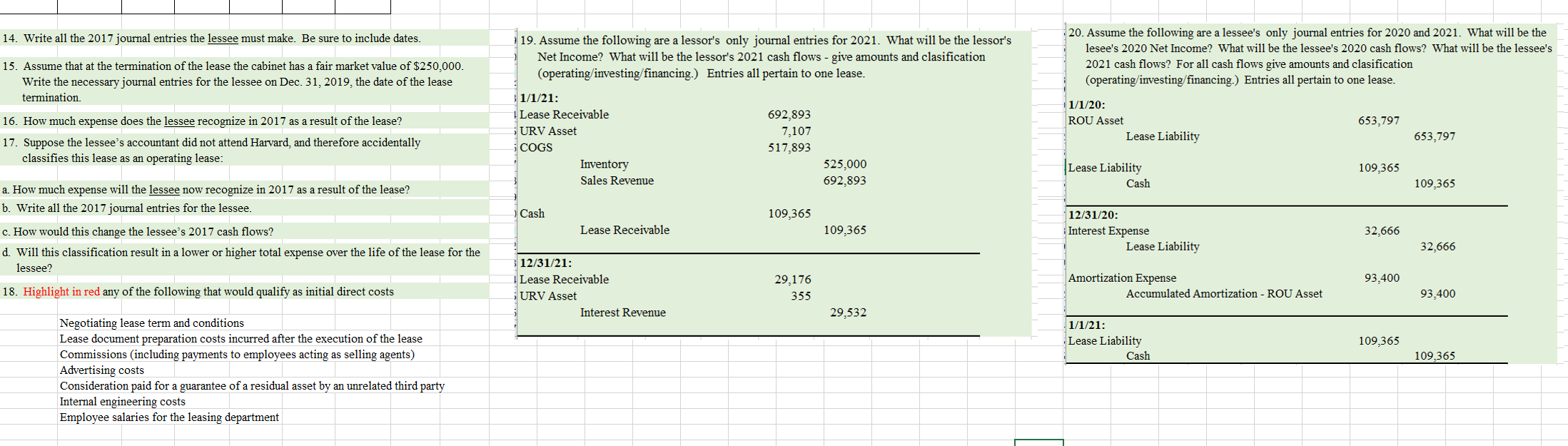Select the 'Amortization Expense' account label
This screenshot has width=1568, height=446.
(1122, 278)
